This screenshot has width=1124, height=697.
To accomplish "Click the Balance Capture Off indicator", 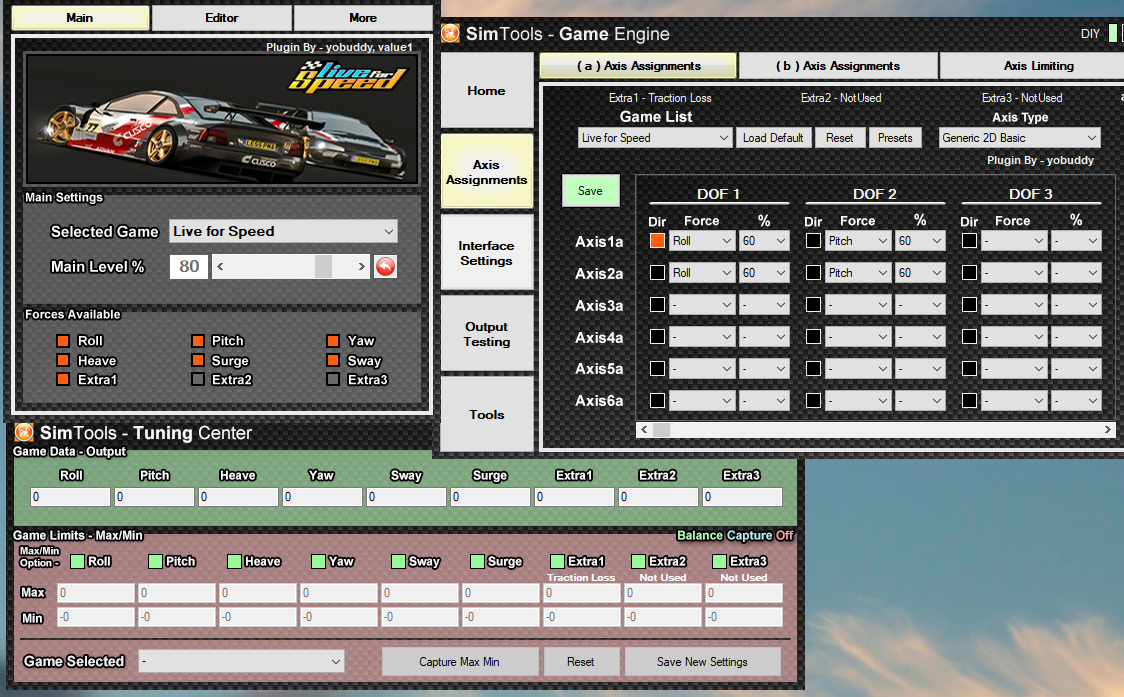I will pos(735,536).
